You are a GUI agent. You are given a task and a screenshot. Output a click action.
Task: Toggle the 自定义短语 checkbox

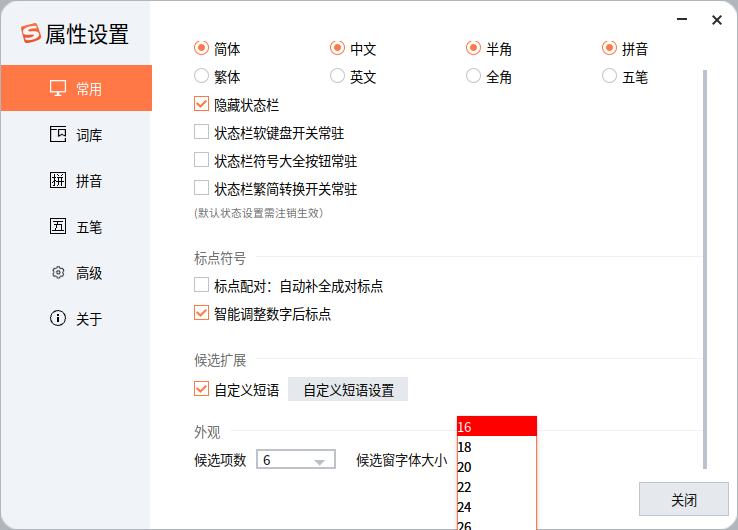pos(201,389)
